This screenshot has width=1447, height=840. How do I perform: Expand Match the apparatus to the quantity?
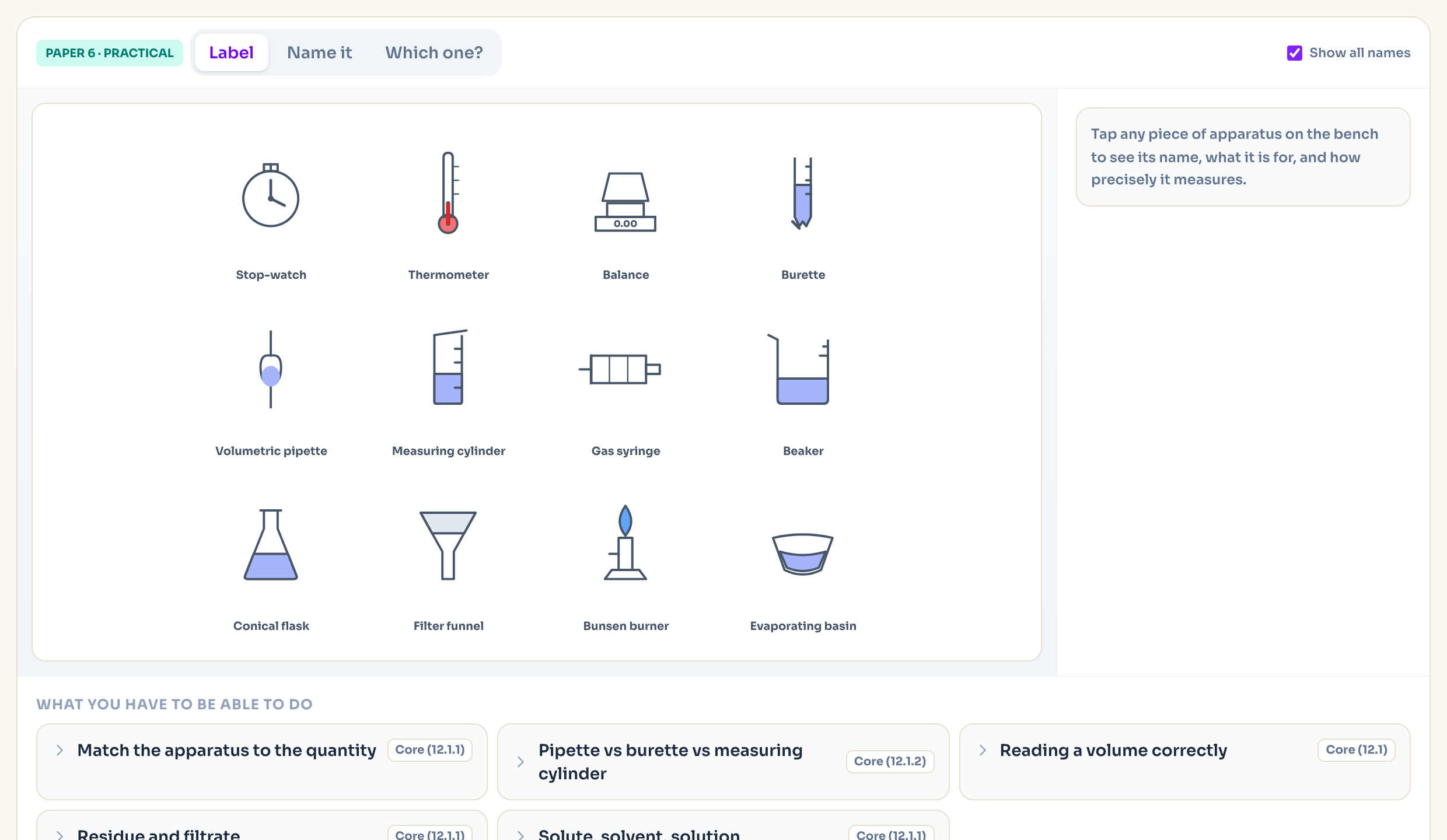261,762
